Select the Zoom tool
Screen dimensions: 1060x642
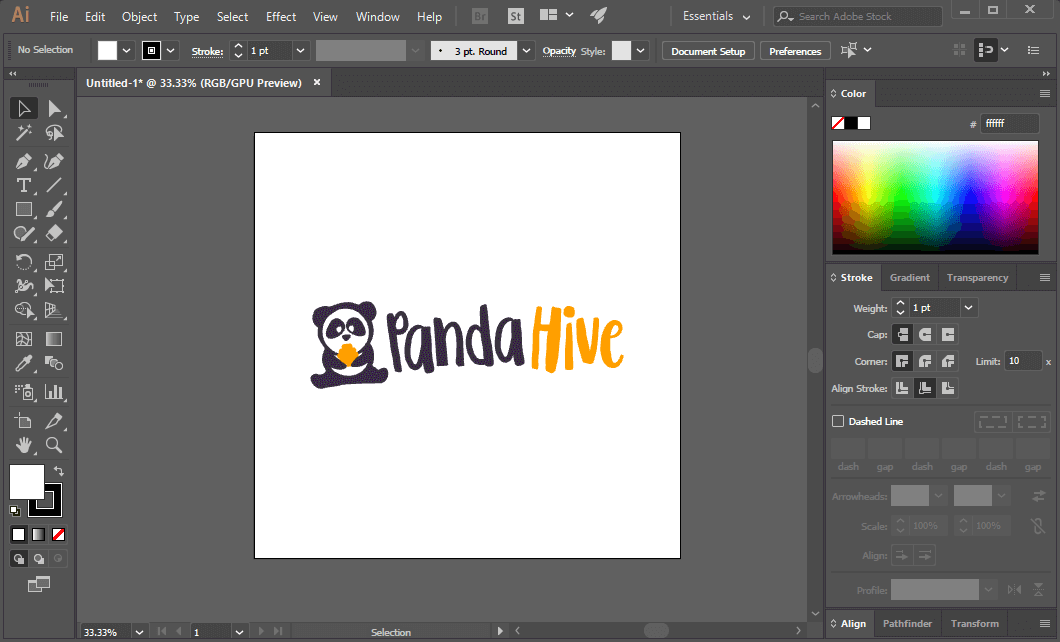tap(55, 445)
